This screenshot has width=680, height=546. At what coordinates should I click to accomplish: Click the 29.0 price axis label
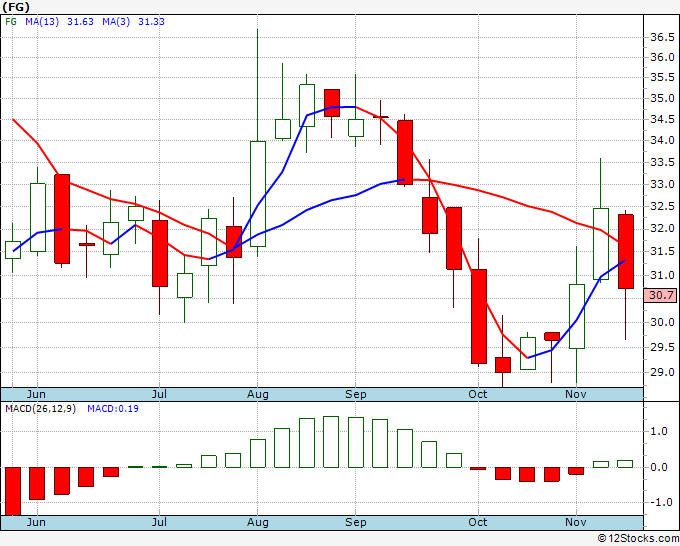coord(662,373)
